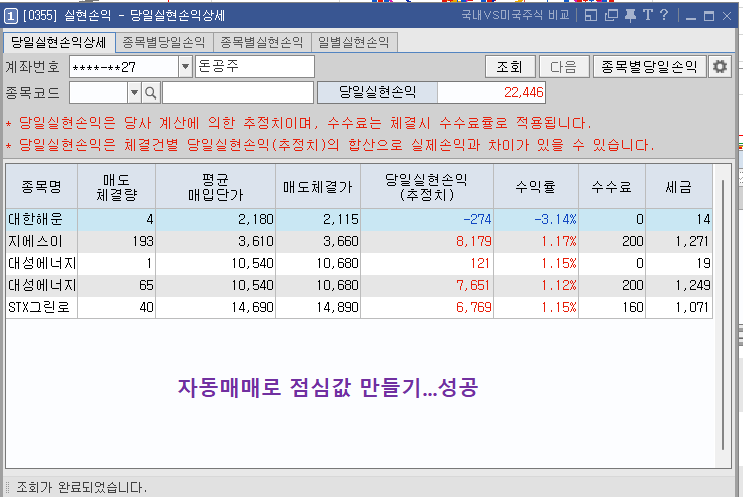Click the stock code search magnifier icon
This screenshot has height=497, width=743.
coord(151,93)
